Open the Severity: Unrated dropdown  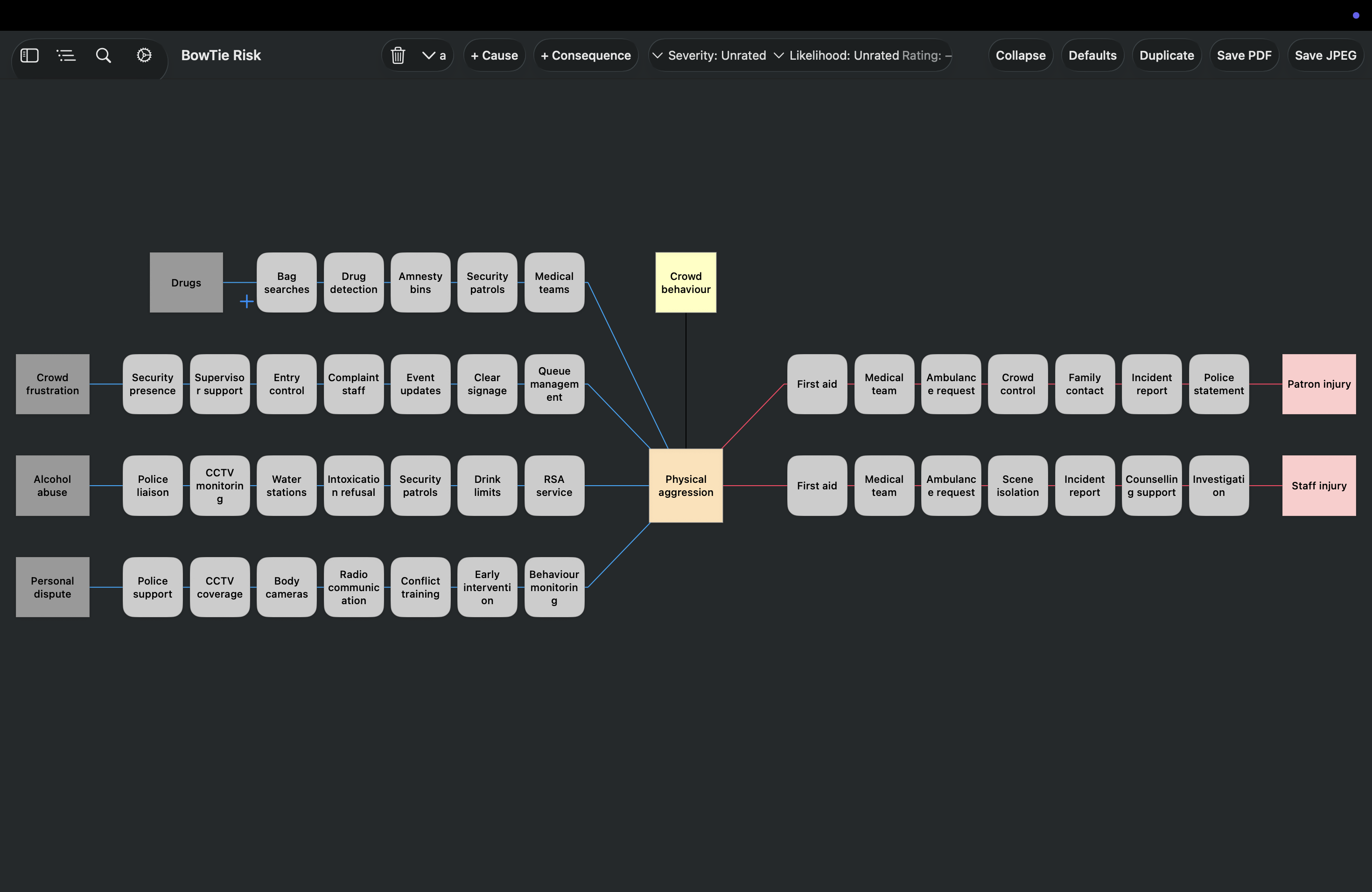click(709, 56)
